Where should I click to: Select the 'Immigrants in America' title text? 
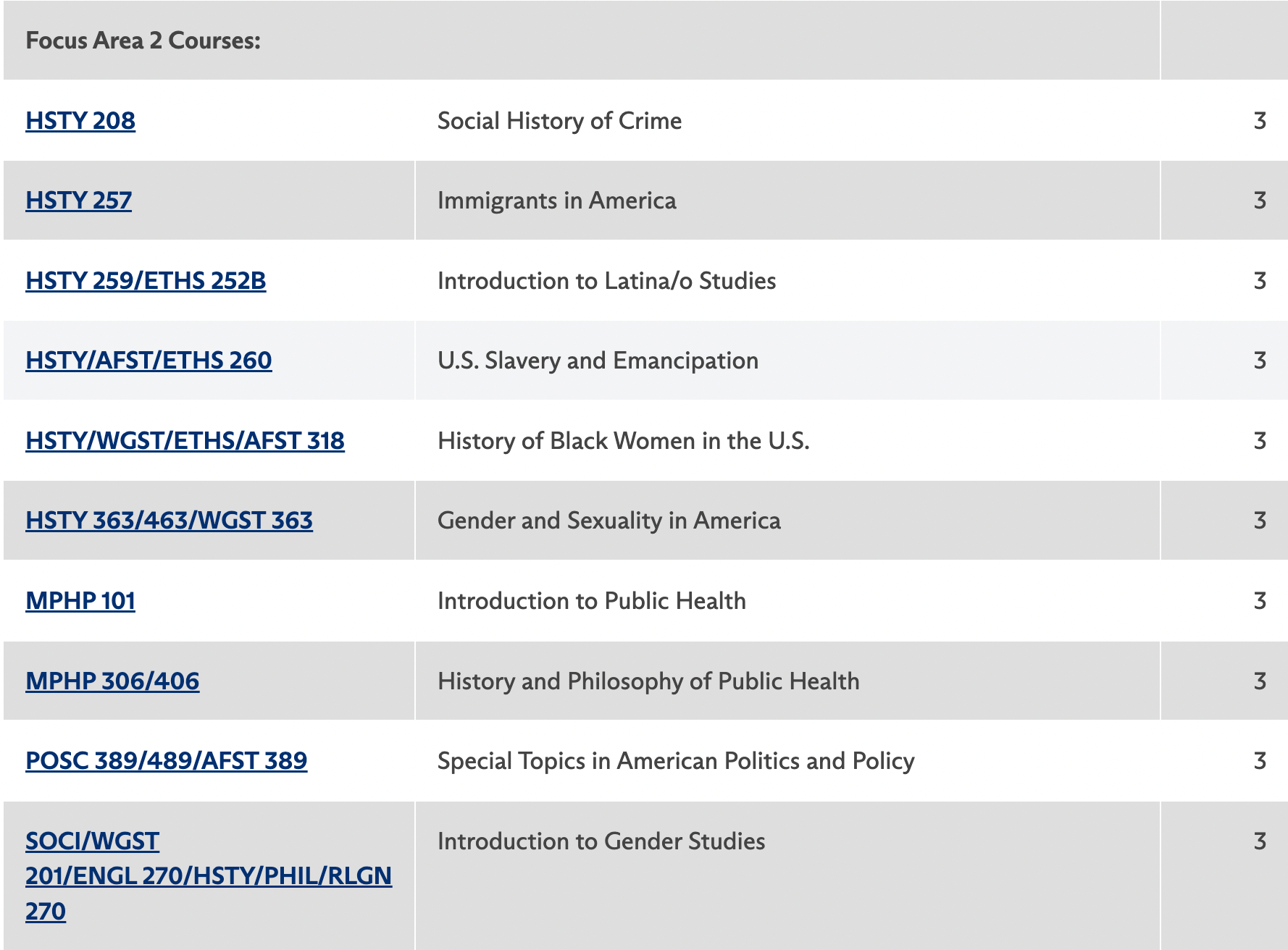point(556,201)
